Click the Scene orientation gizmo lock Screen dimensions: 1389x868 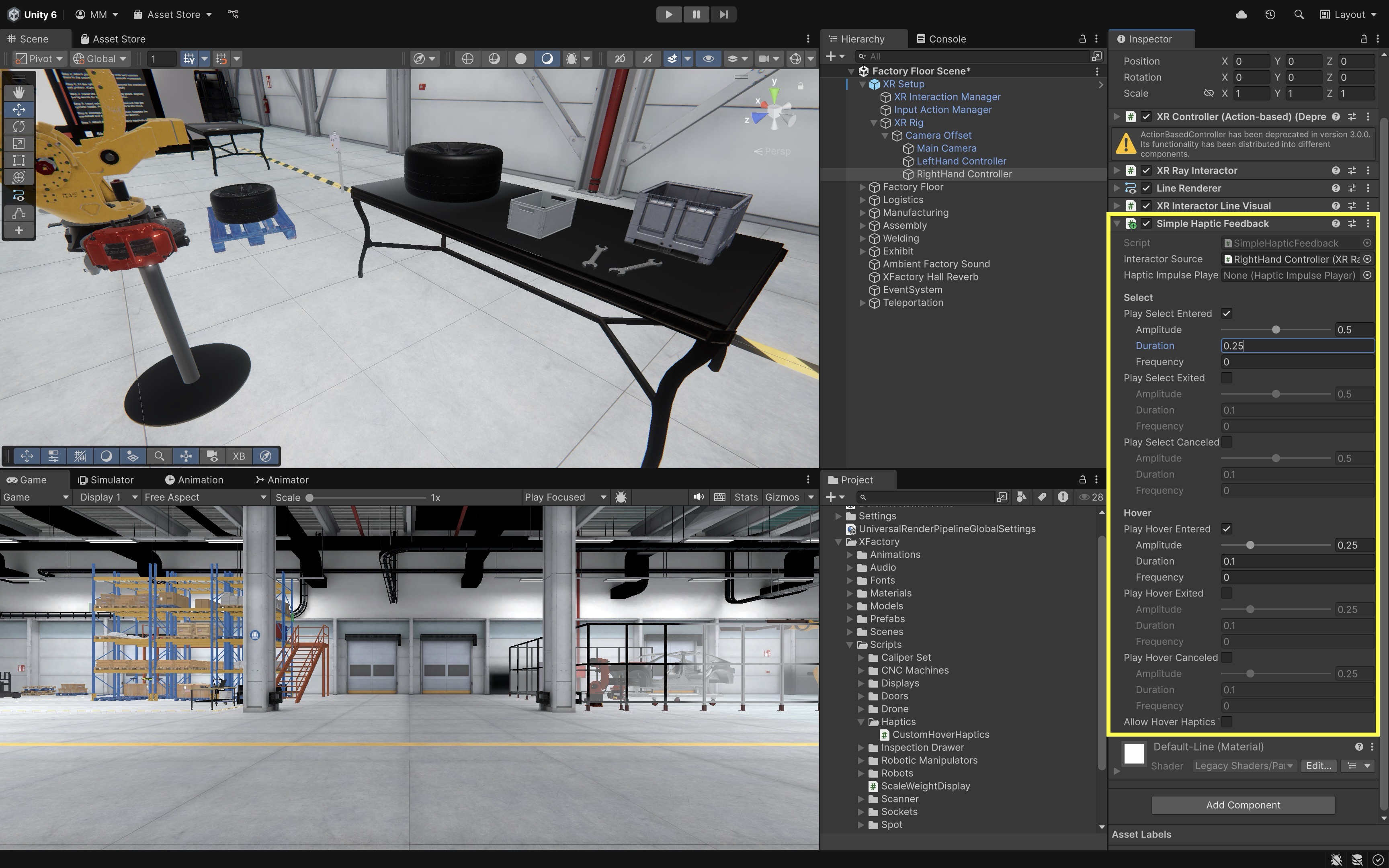coord(800,86)
